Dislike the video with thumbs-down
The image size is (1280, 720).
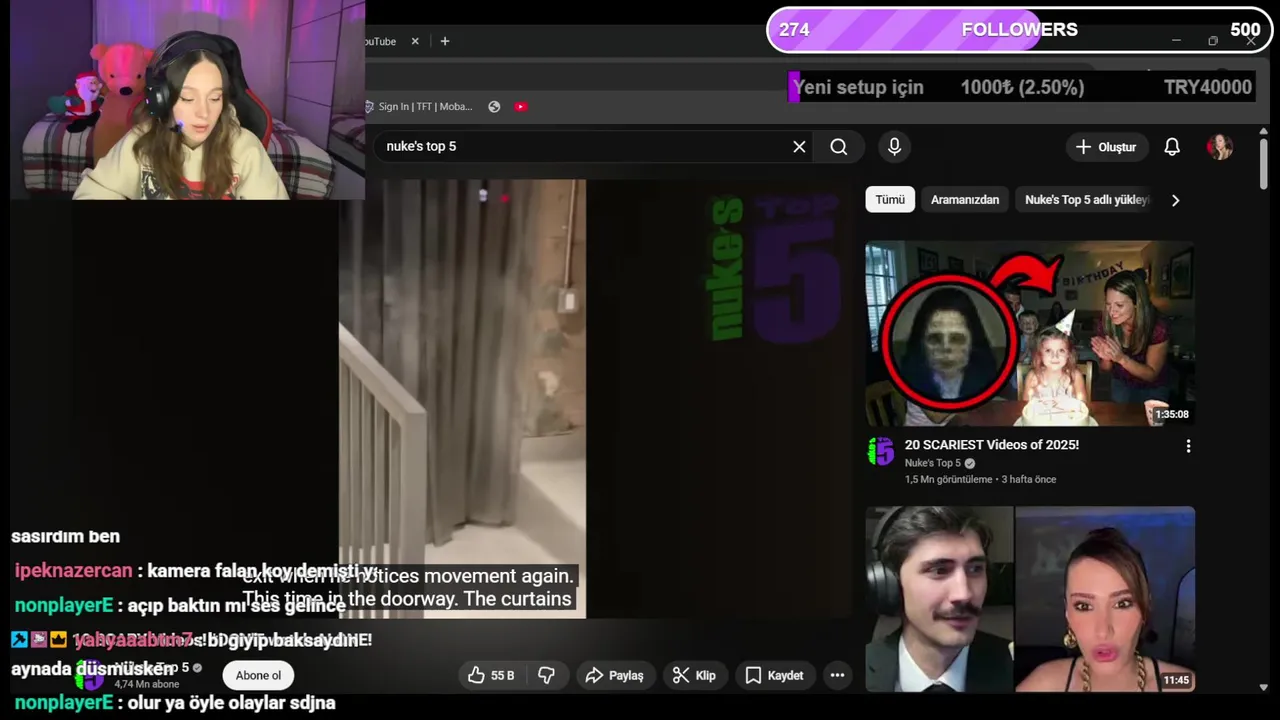click(546, 676)
